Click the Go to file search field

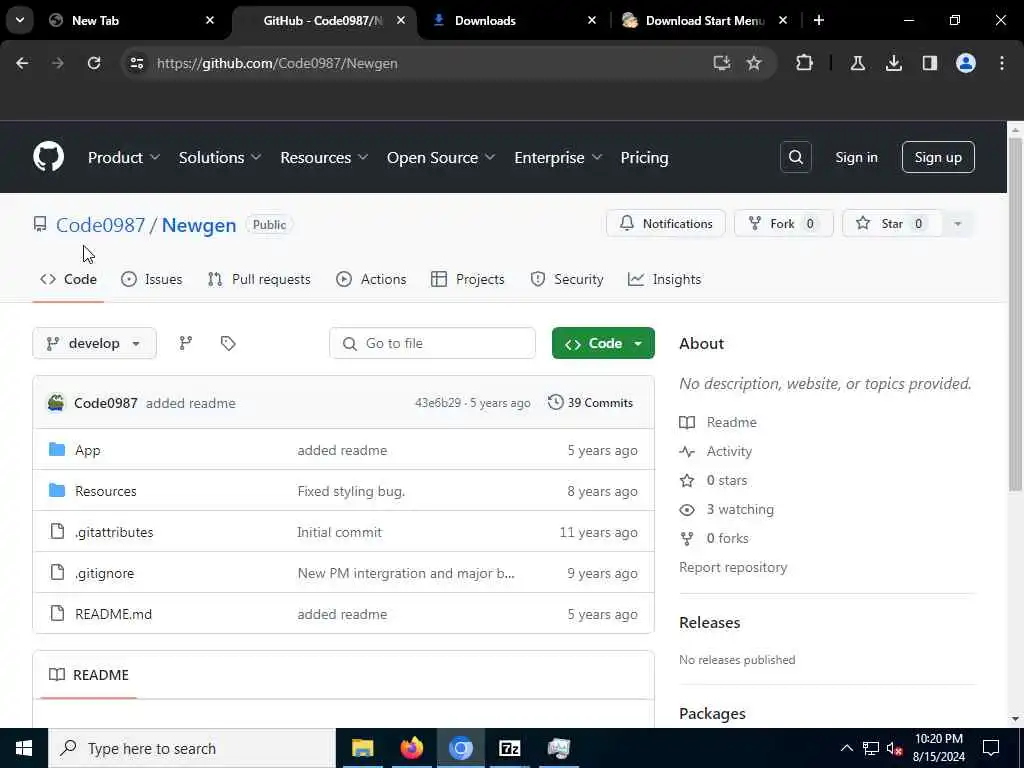point(432,343)
